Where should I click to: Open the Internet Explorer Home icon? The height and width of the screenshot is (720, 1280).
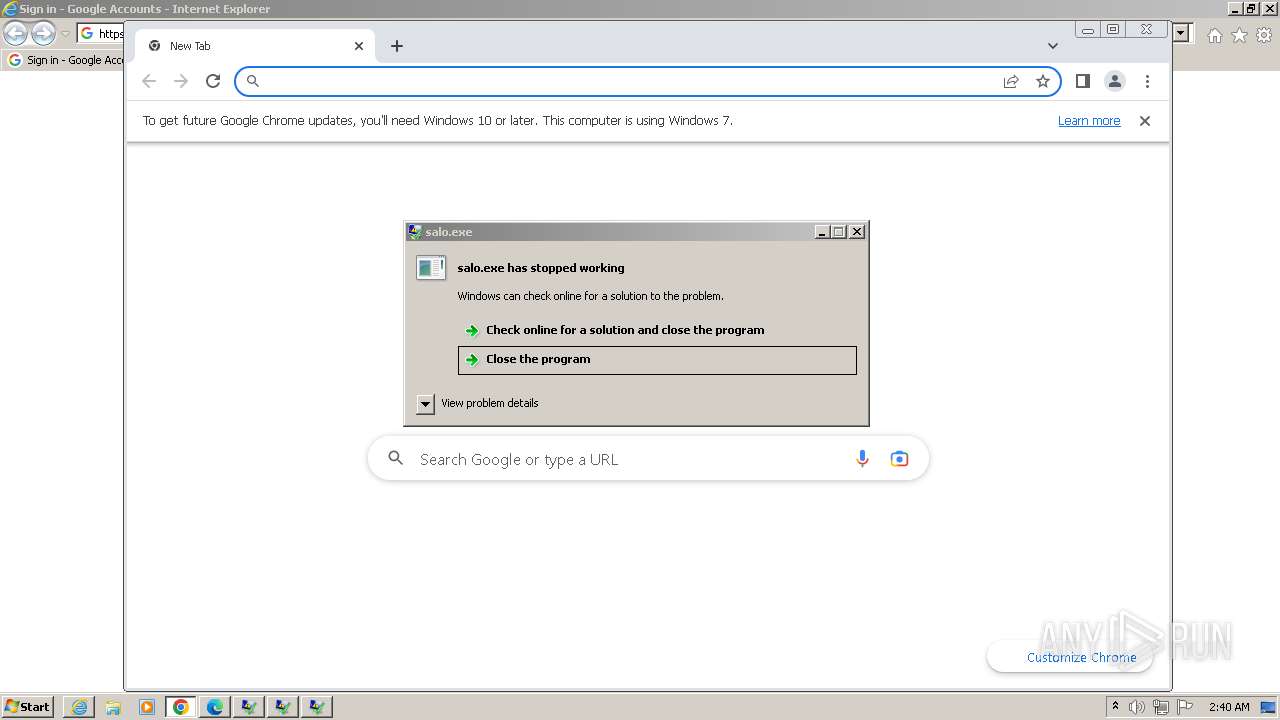pos(1214,35)
